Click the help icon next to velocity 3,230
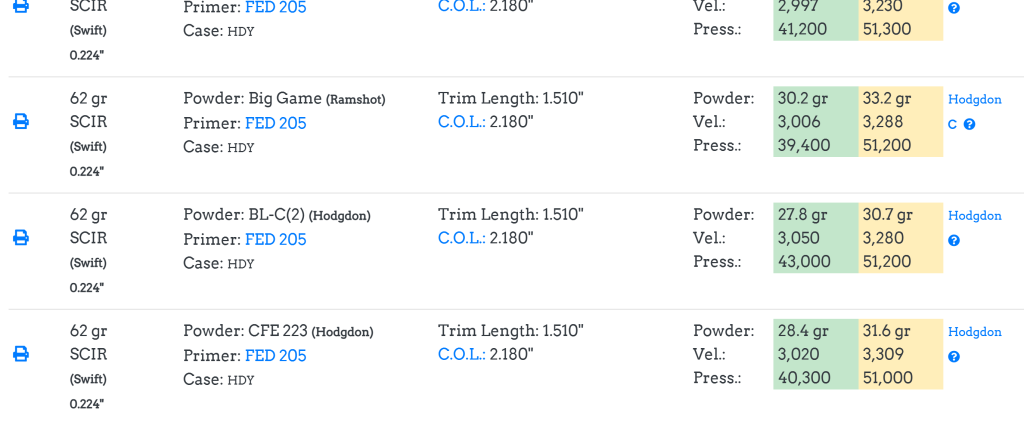This screenshot has width=1024, height=425. (954, 8)
